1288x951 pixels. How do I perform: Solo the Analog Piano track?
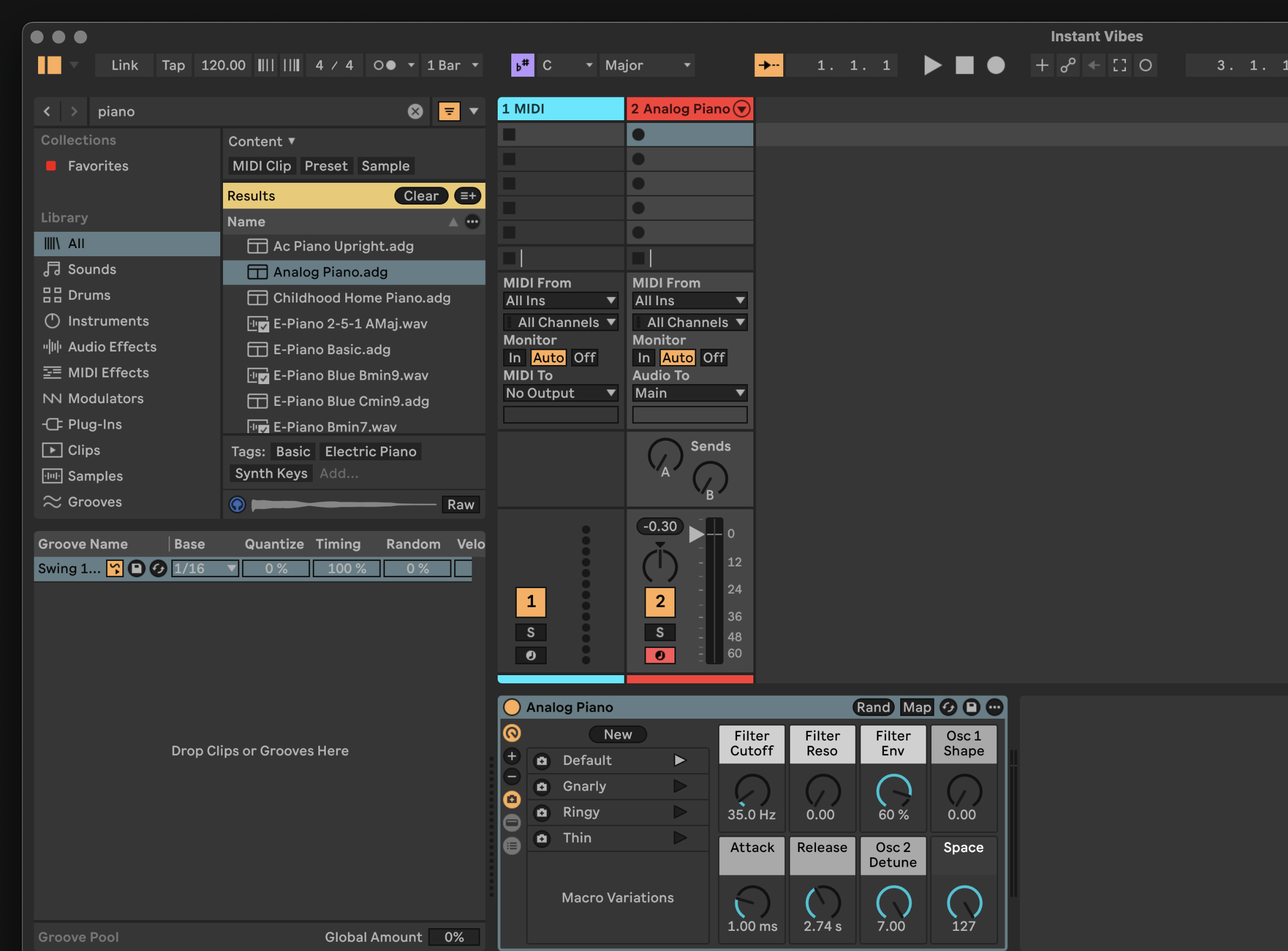click(660, 633)
